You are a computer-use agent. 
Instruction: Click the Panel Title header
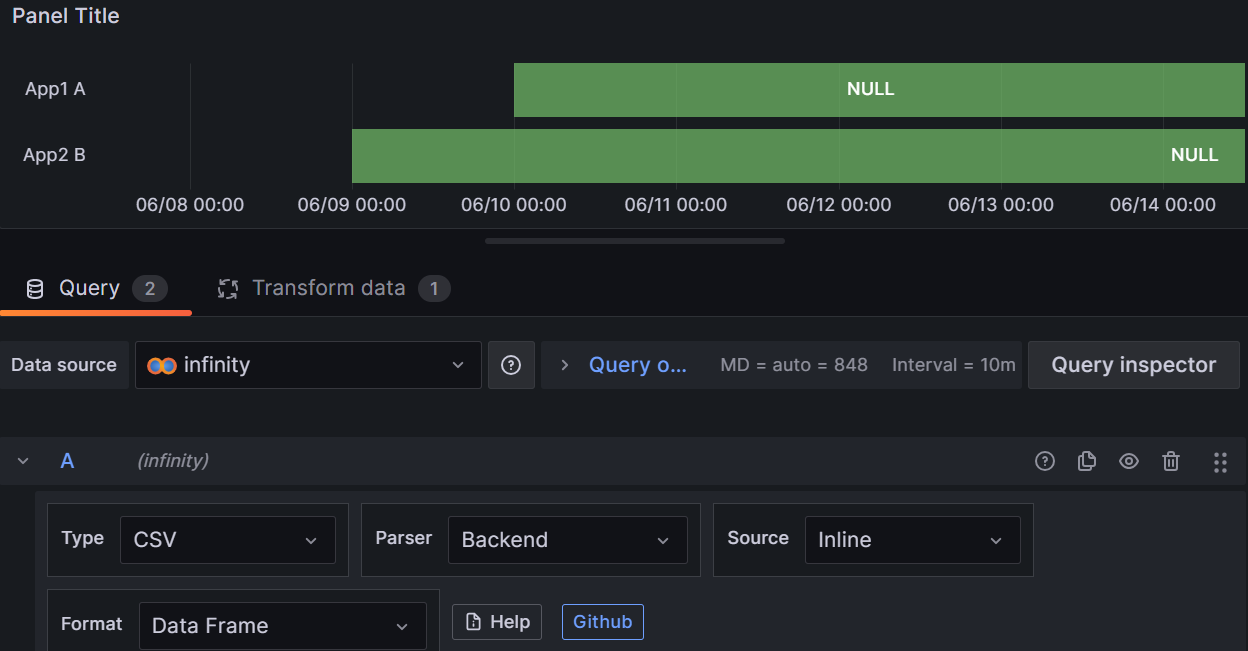click(66, 16)
